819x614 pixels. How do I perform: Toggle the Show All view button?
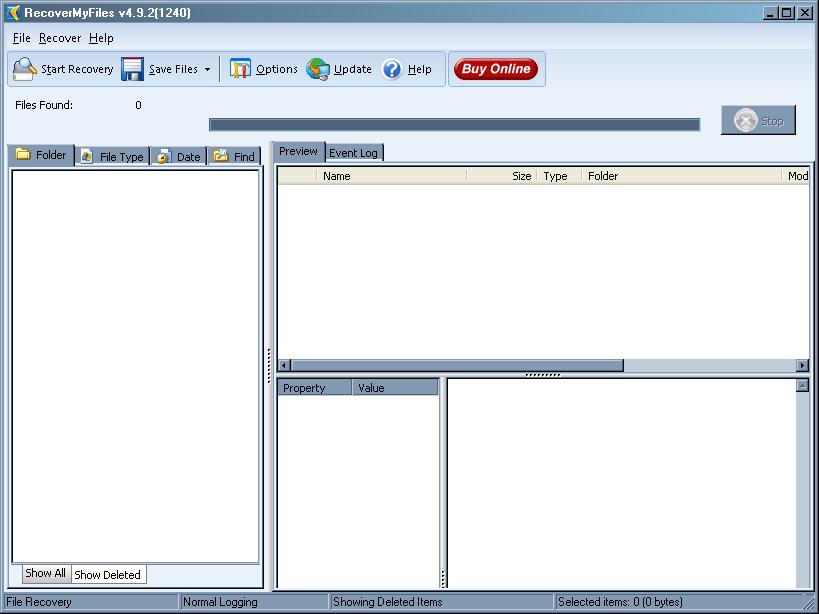[46, 574]
